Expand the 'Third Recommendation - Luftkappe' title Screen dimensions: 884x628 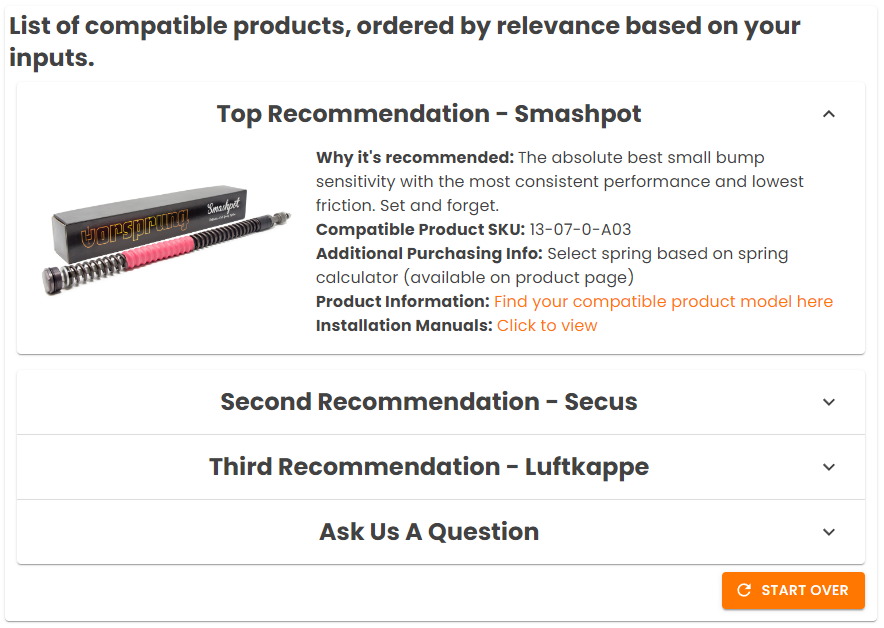point(429,467)
